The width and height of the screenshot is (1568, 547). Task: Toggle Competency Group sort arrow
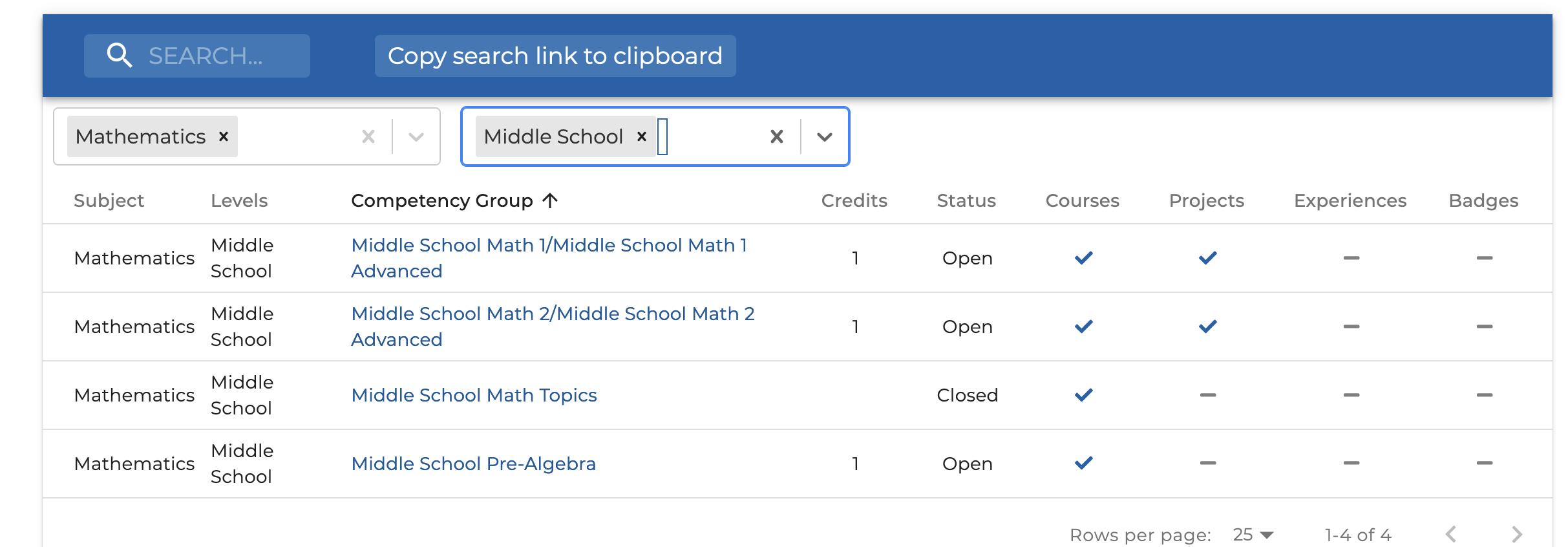(550, 200)
